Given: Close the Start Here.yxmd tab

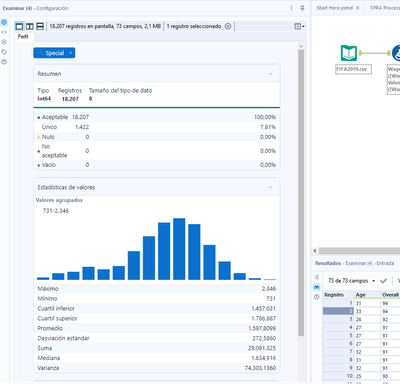Looking at the screenshot, I should tap(358, 8).
